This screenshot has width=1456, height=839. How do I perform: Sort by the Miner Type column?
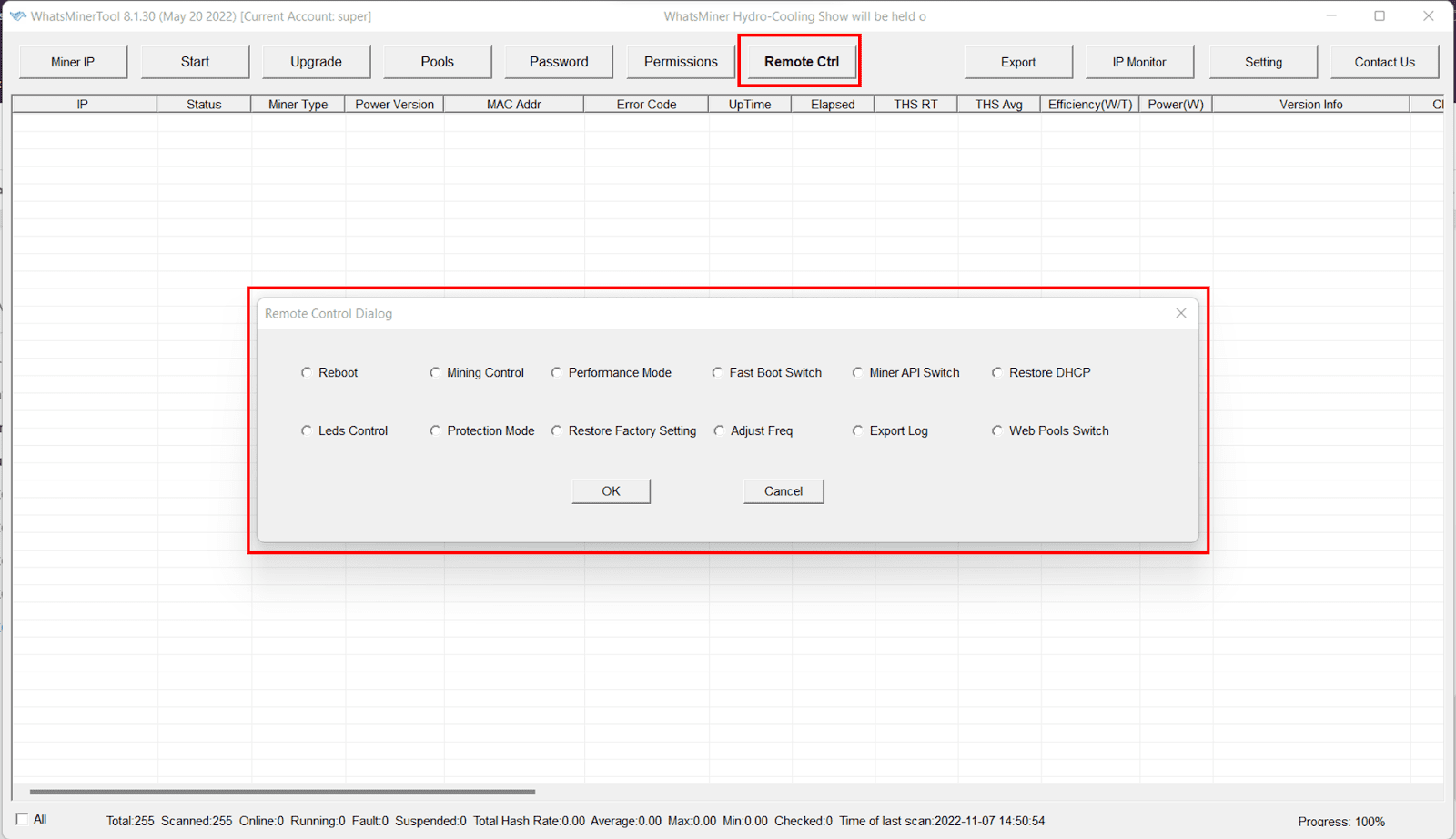(x=298, y=105)
